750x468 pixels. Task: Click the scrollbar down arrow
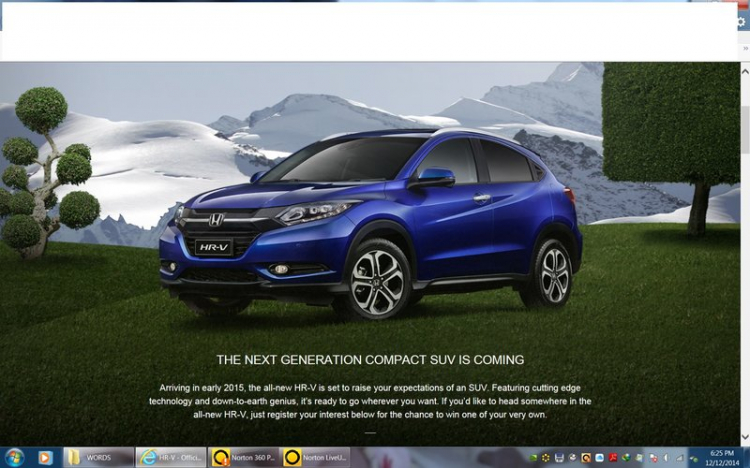pyautogui.click(x=745, y=437)
